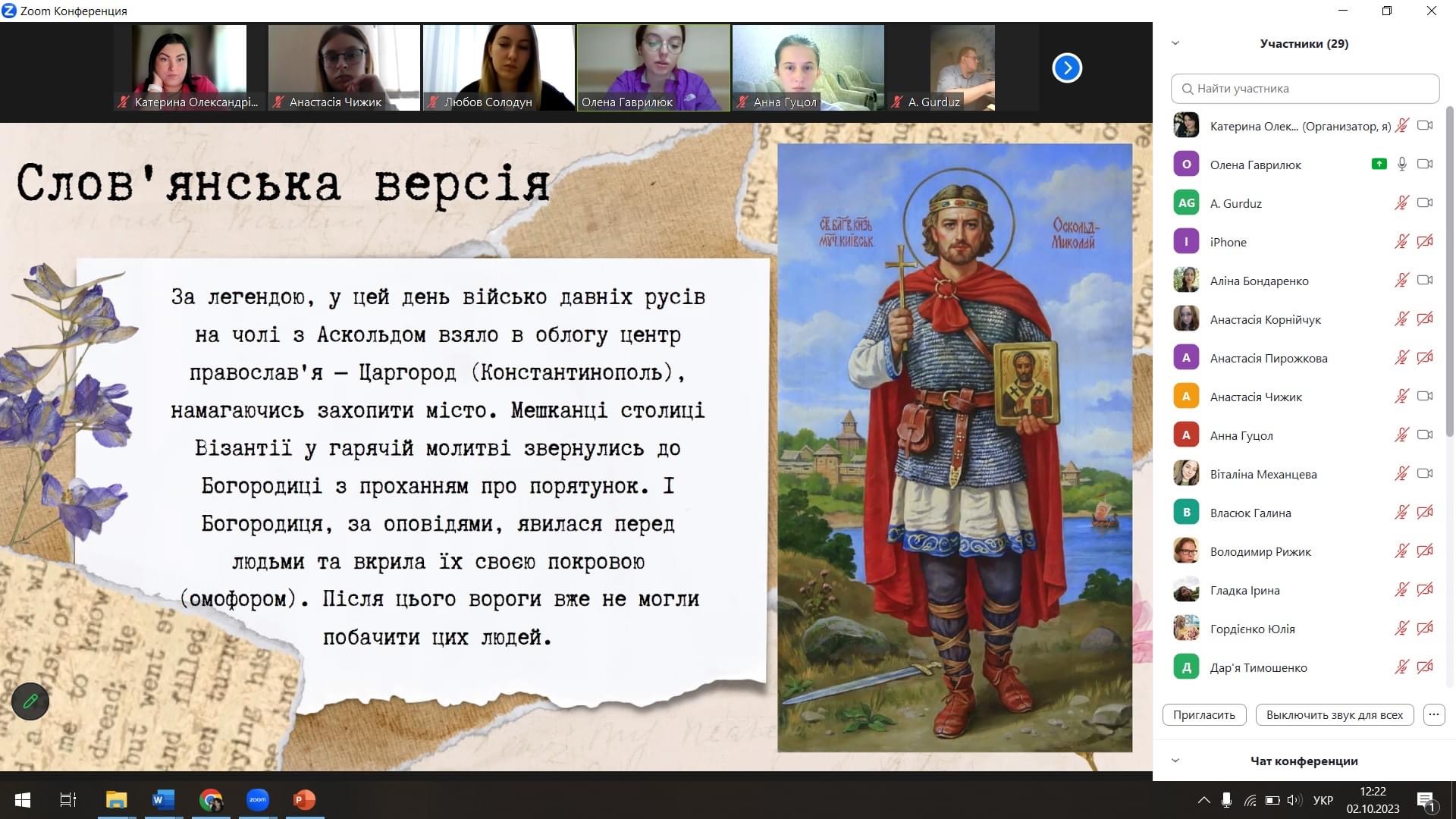Open battery status tray icon

click(x=1272, y=800)
